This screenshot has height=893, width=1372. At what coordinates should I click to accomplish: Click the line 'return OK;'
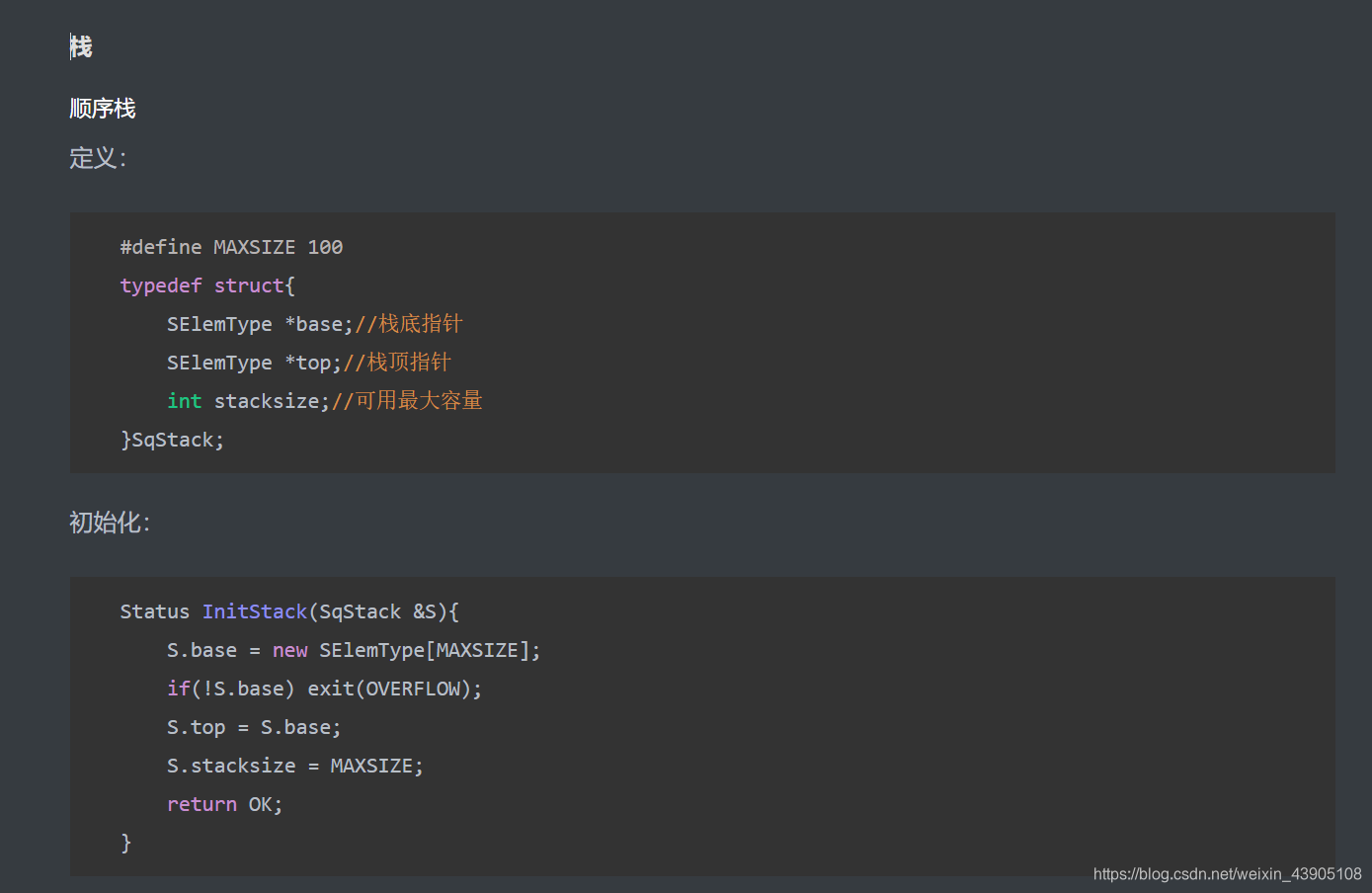(x=225, y=804)
